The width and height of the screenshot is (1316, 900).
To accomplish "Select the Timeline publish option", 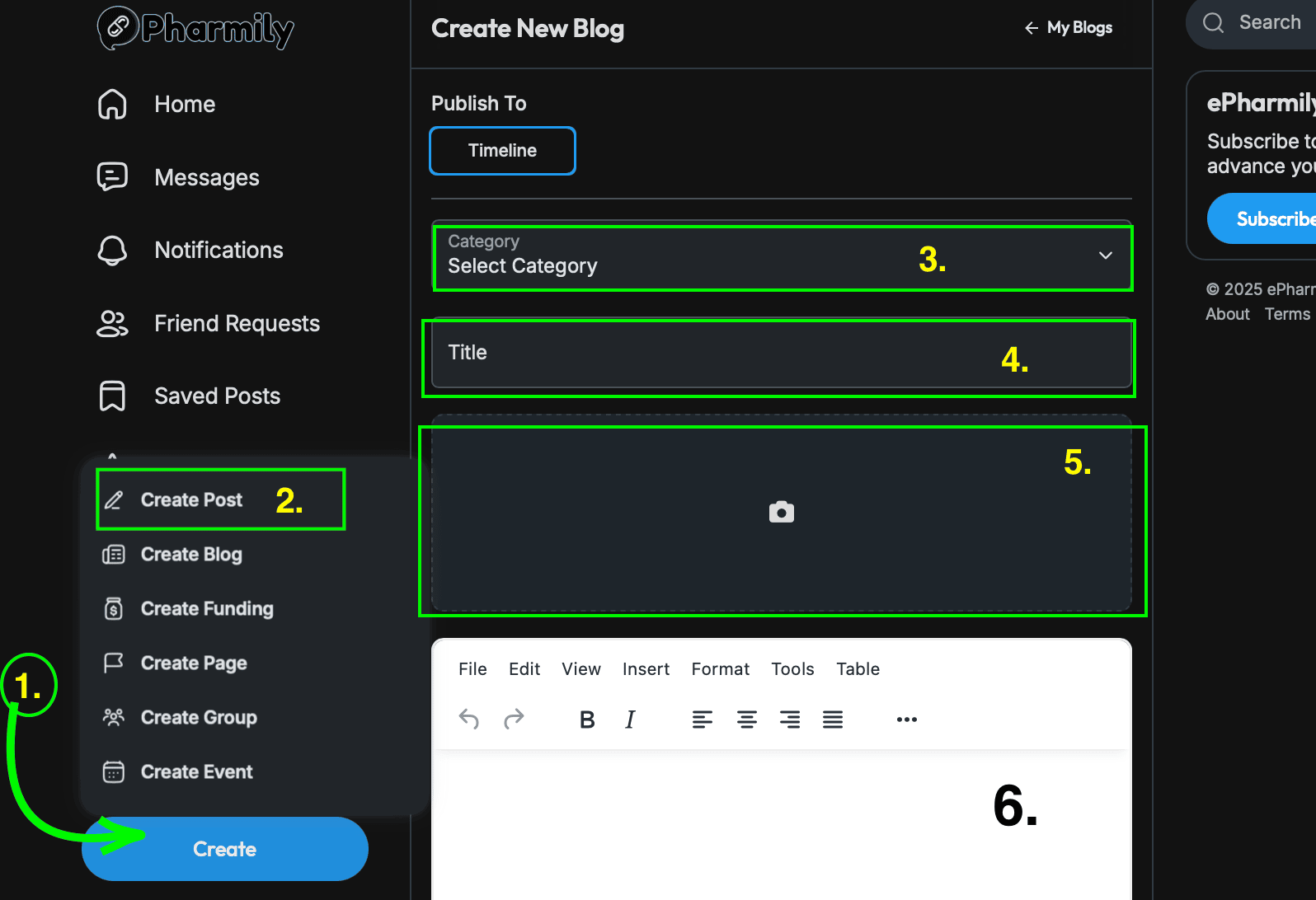I will [502, 151].
